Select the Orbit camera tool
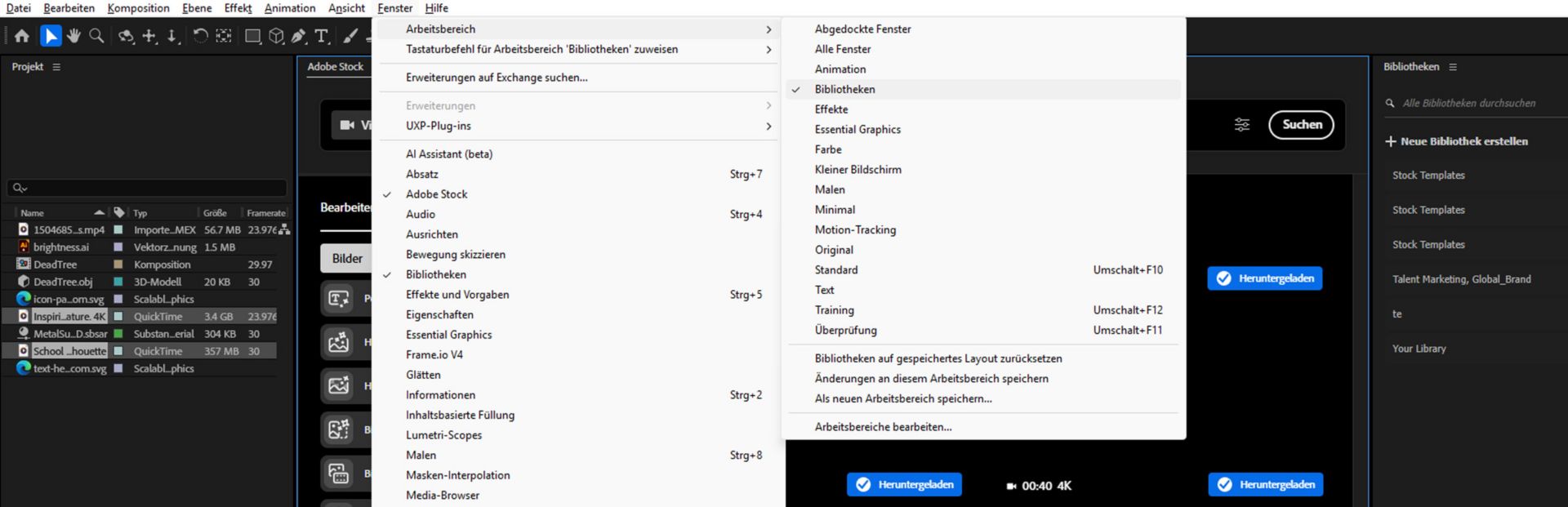 click(x=126, y=36)
